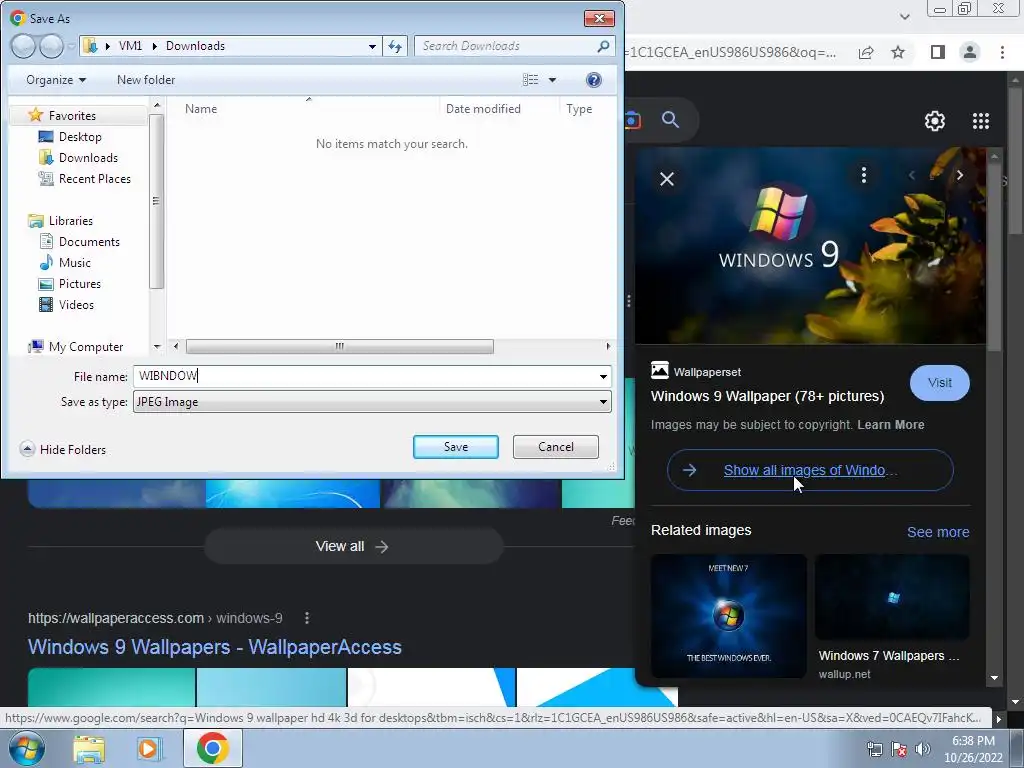Create a New folder
Viewport: 1024px width, 768px height.
tap(146, 80)
